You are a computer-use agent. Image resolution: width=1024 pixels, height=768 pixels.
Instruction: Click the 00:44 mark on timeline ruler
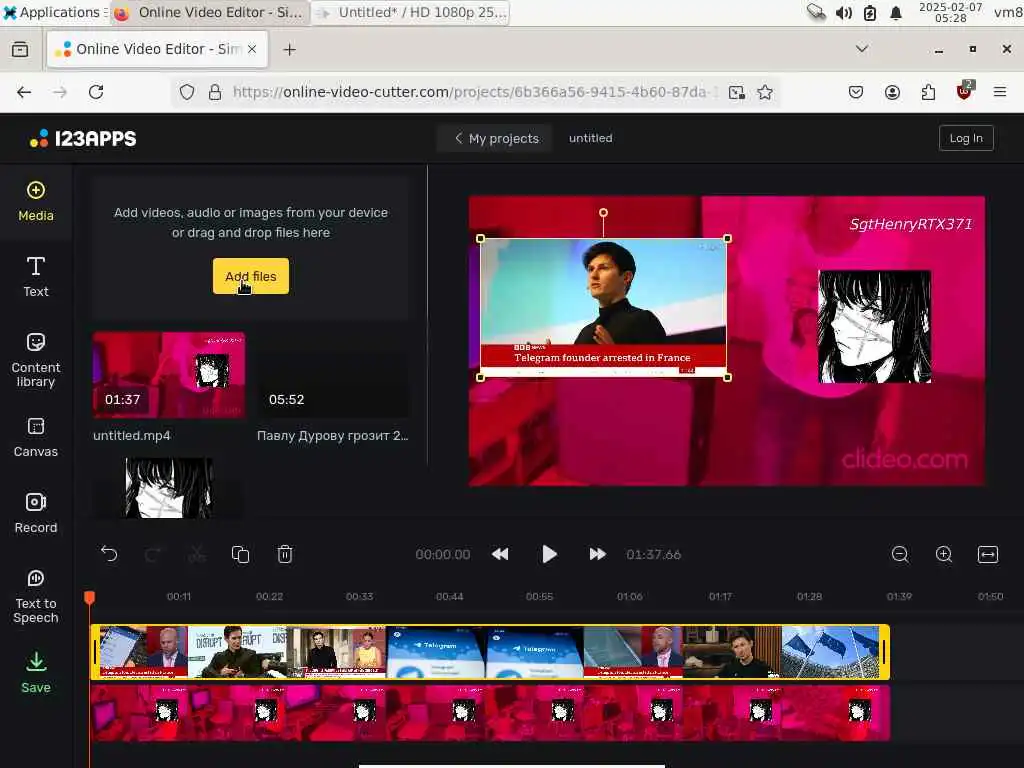[449, 596]
